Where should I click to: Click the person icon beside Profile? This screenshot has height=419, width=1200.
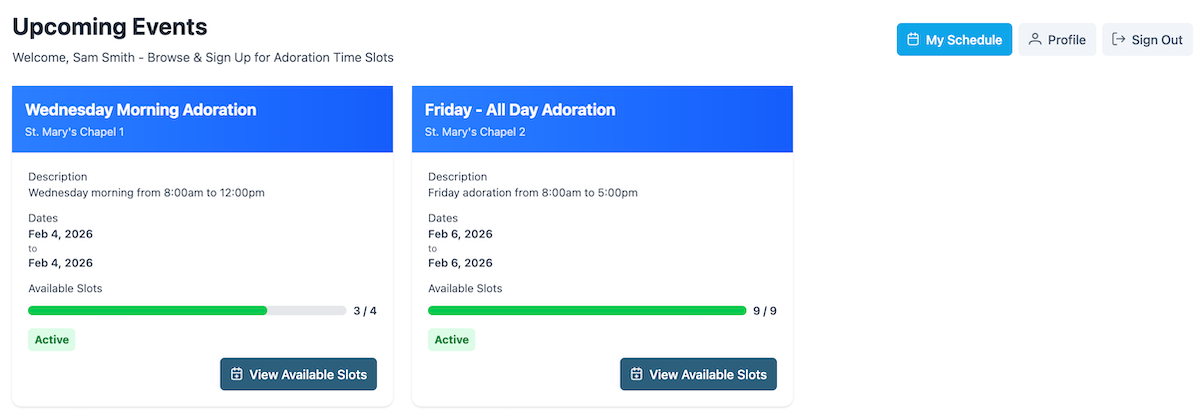1035,40
